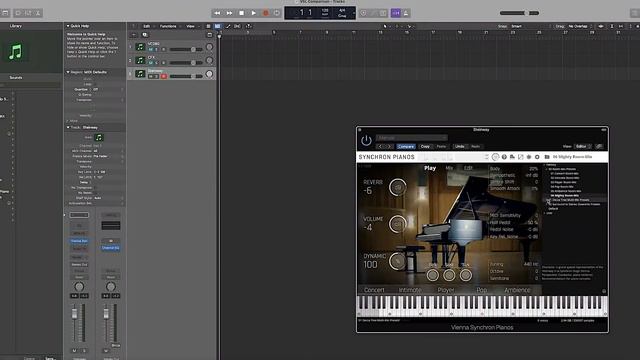This screenshot has height=360, width=640.
Task: Select the Intimate preset button
Action: point(410,290)
